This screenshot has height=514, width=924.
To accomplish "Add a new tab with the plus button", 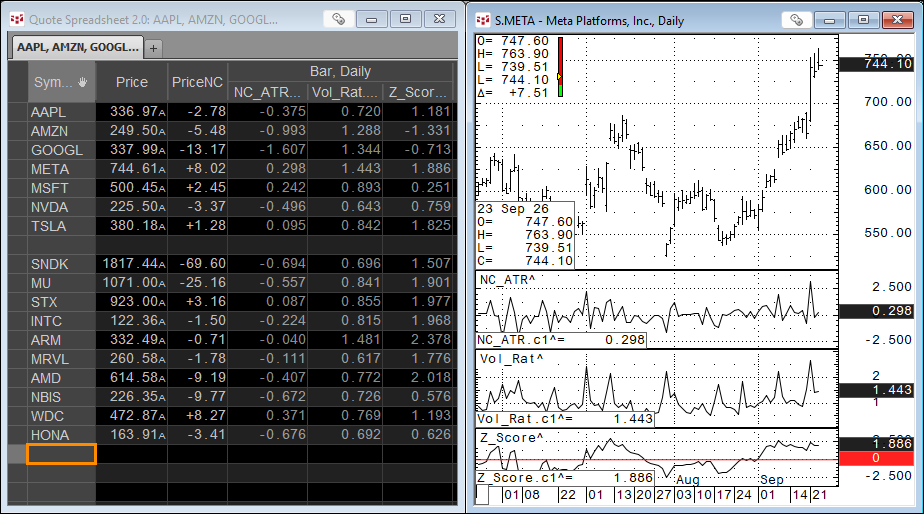I will tap(153, 48).
